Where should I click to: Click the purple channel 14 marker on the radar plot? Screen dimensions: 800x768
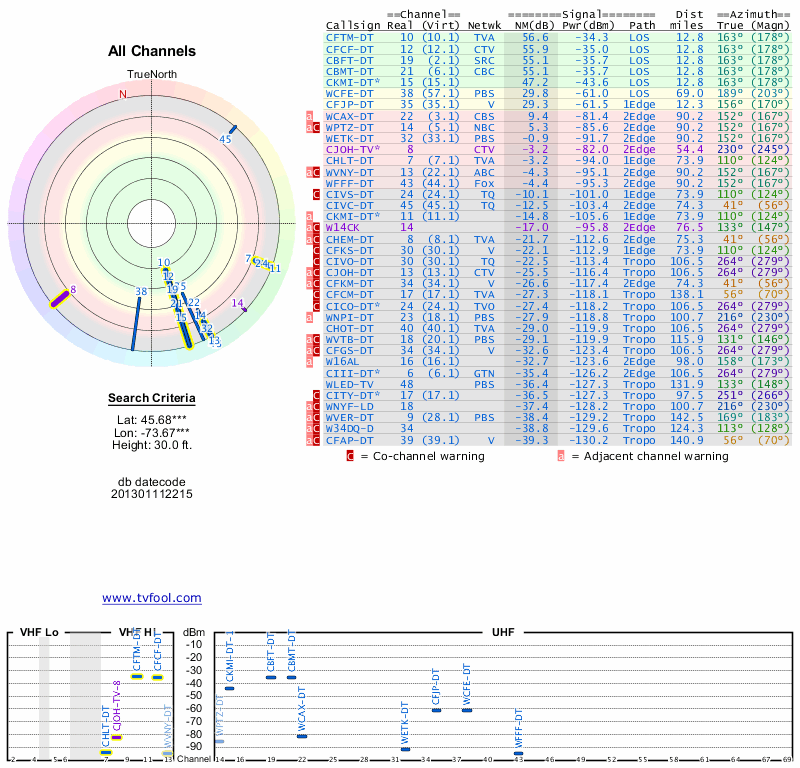pyautogui.click(x=243, y=308)
